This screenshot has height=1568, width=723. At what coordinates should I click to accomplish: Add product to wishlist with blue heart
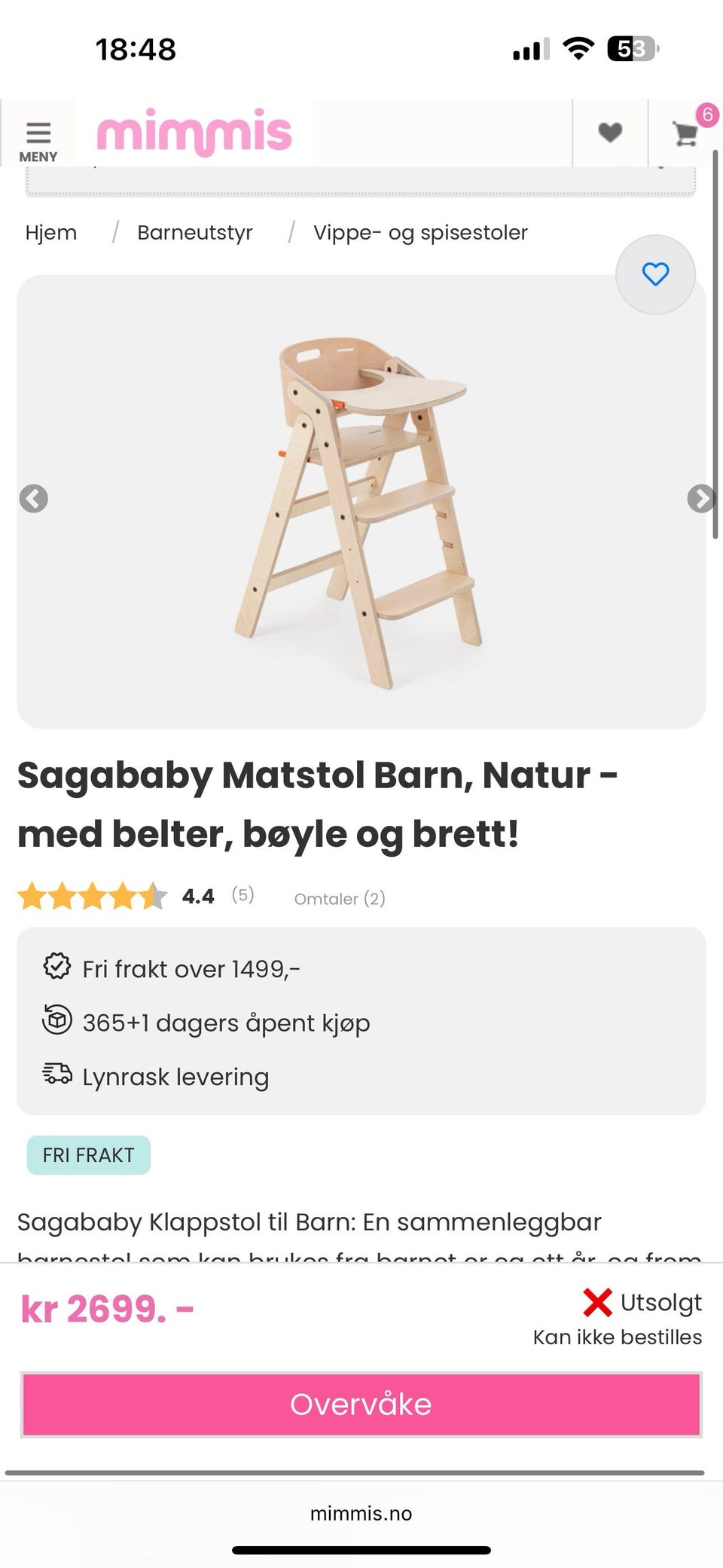655,274
